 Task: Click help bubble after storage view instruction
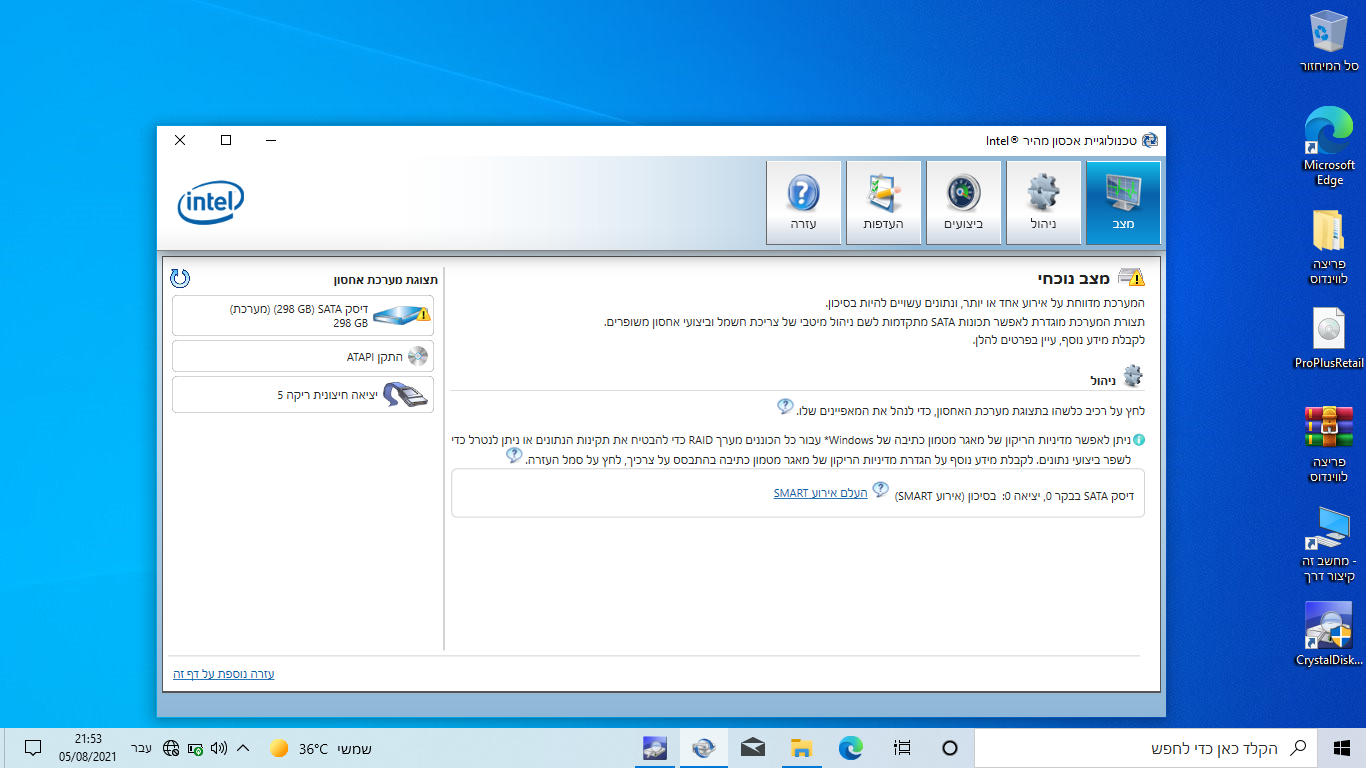click(x=786, y=406)
